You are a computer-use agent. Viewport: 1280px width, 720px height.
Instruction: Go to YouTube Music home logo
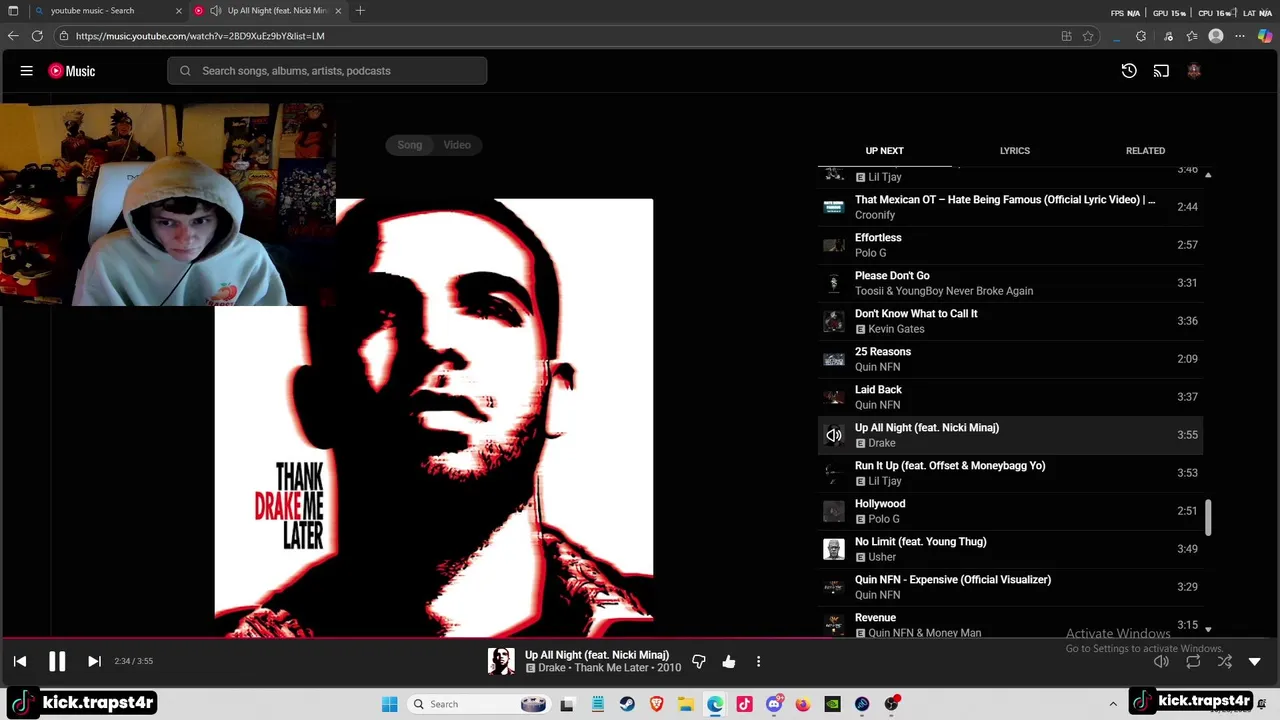click(72, 71)
